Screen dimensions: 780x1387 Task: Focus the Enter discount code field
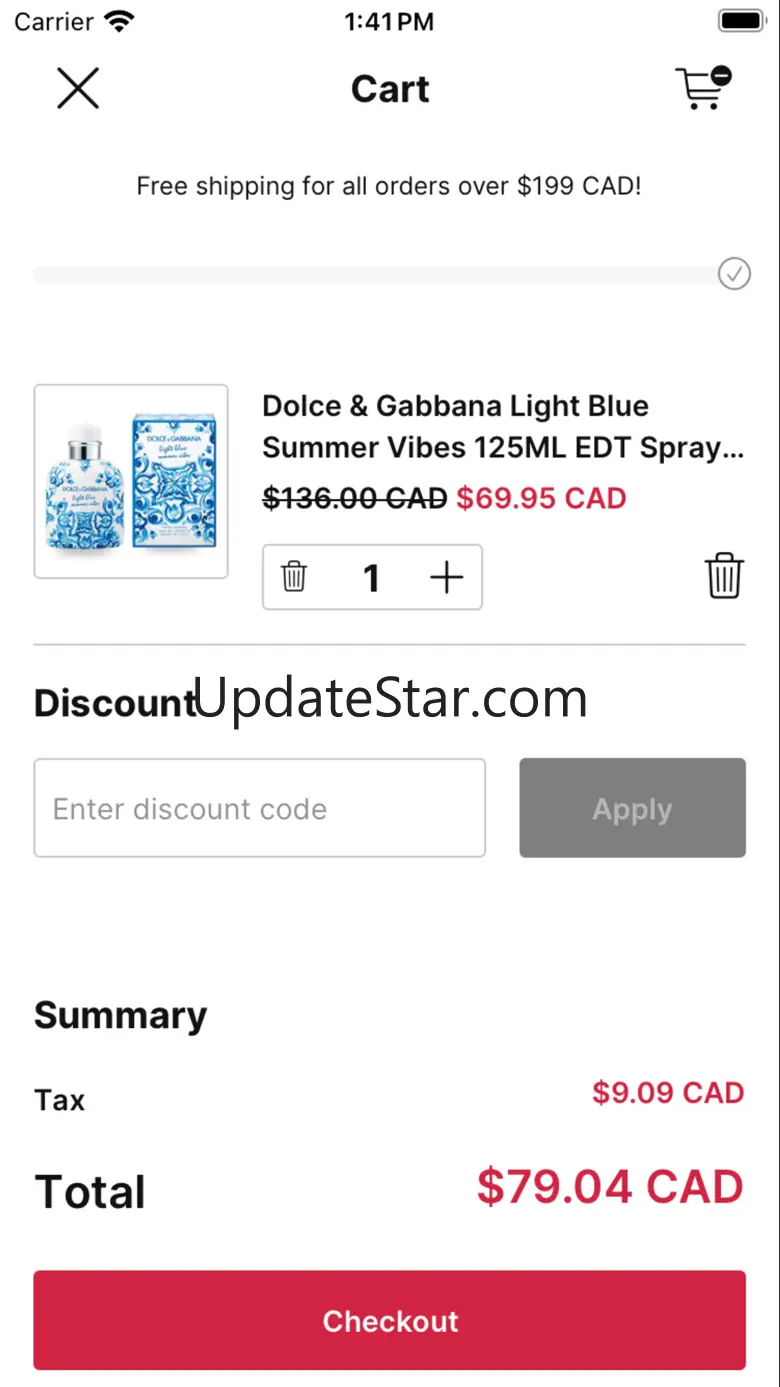tap(260, 808)
